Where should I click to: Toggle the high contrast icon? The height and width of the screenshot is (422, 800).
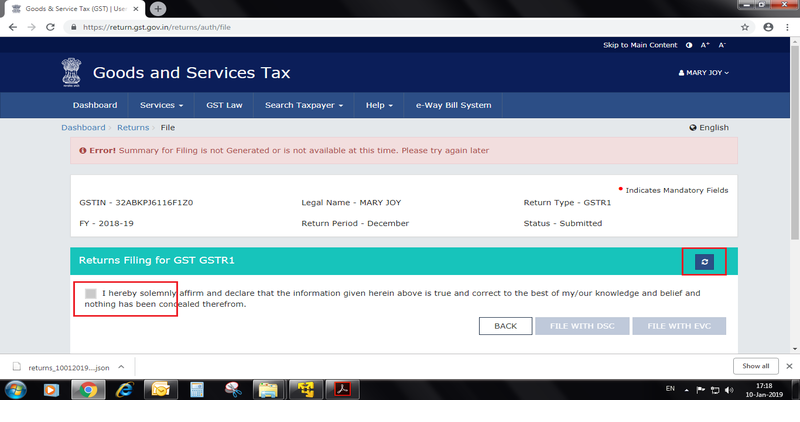pos(689,45)
